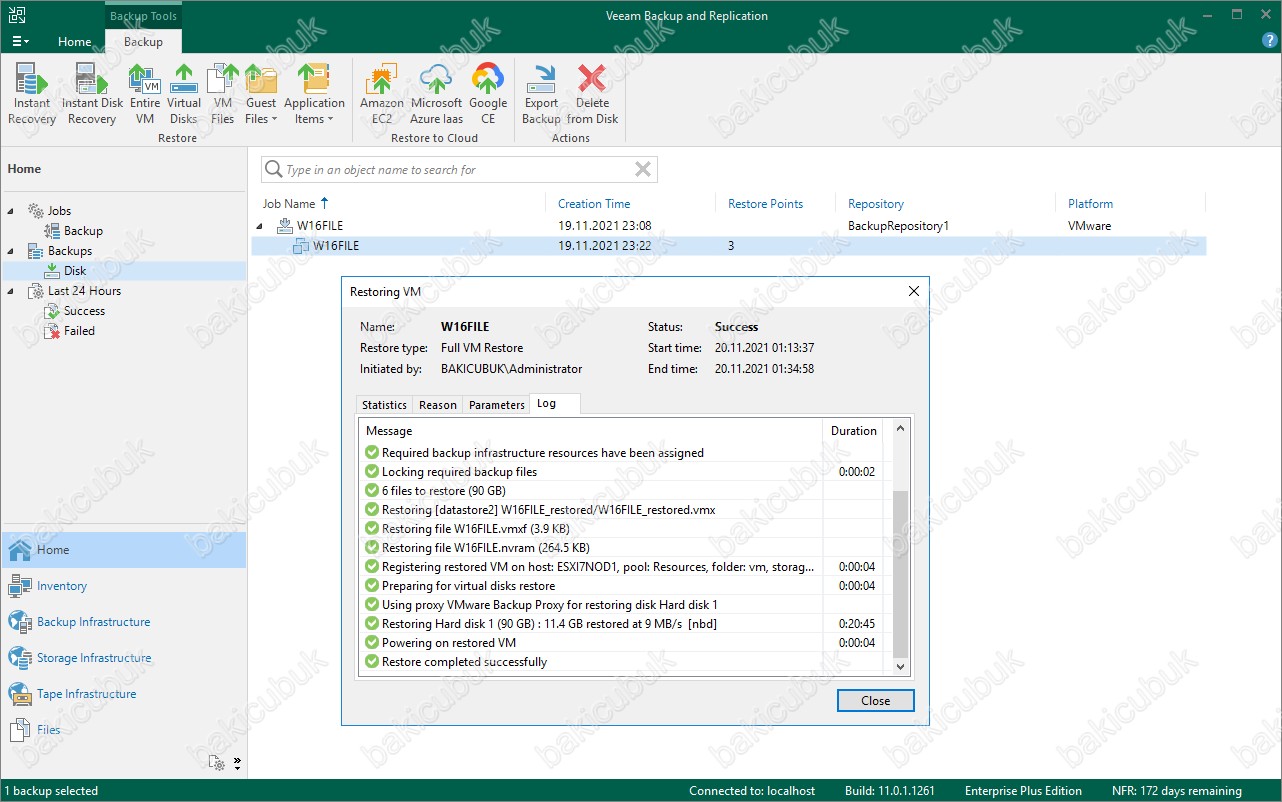
Task: Sort by the Creation Time column
Action: click(594, 204)
